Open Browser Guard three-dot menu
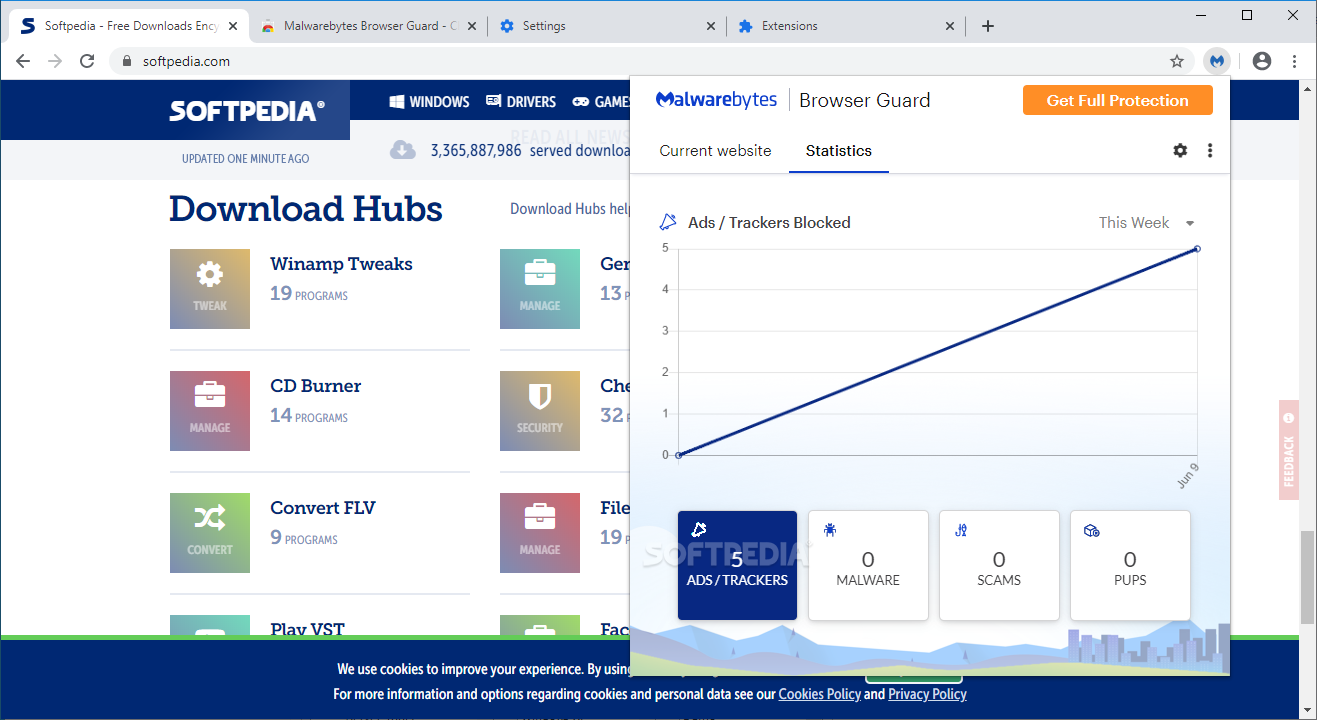This screenshot has width=1317, height=720. (x=1210, y=151)
